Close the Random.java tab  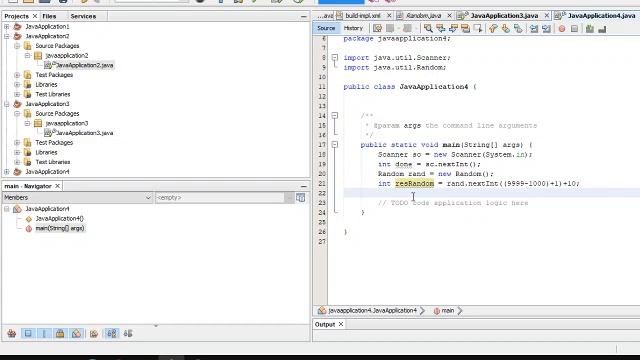click(x=449, y=16)
